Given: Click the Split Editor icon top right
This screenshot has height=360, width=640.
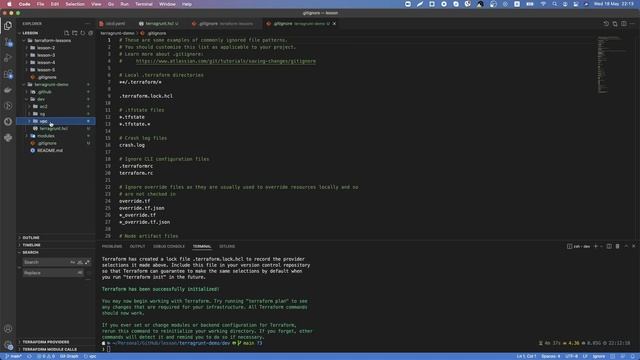Looking at the screenshot, I should (624, 24).
